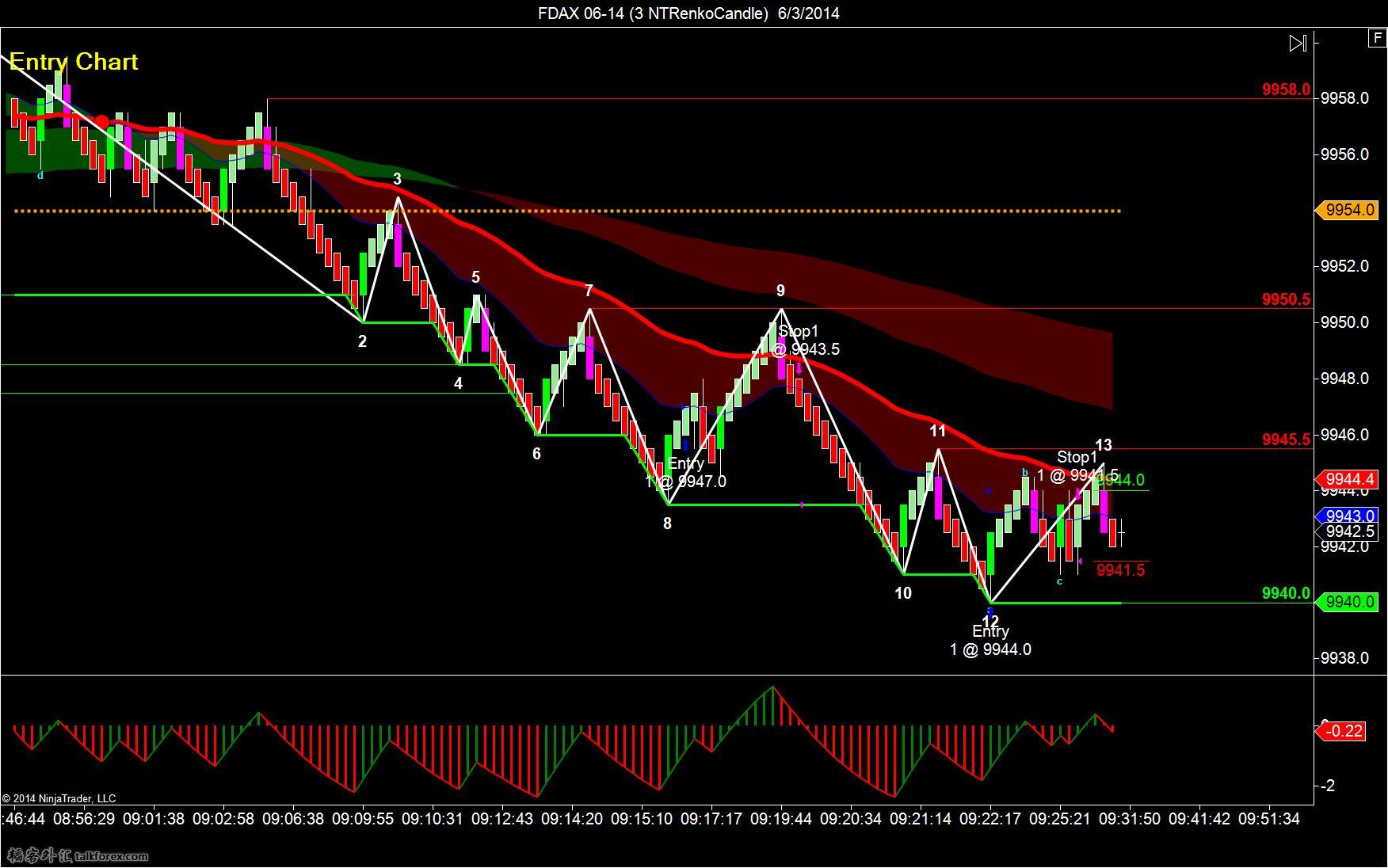Click the Stop1 @ 9943.5 annotation

(805, 341)
